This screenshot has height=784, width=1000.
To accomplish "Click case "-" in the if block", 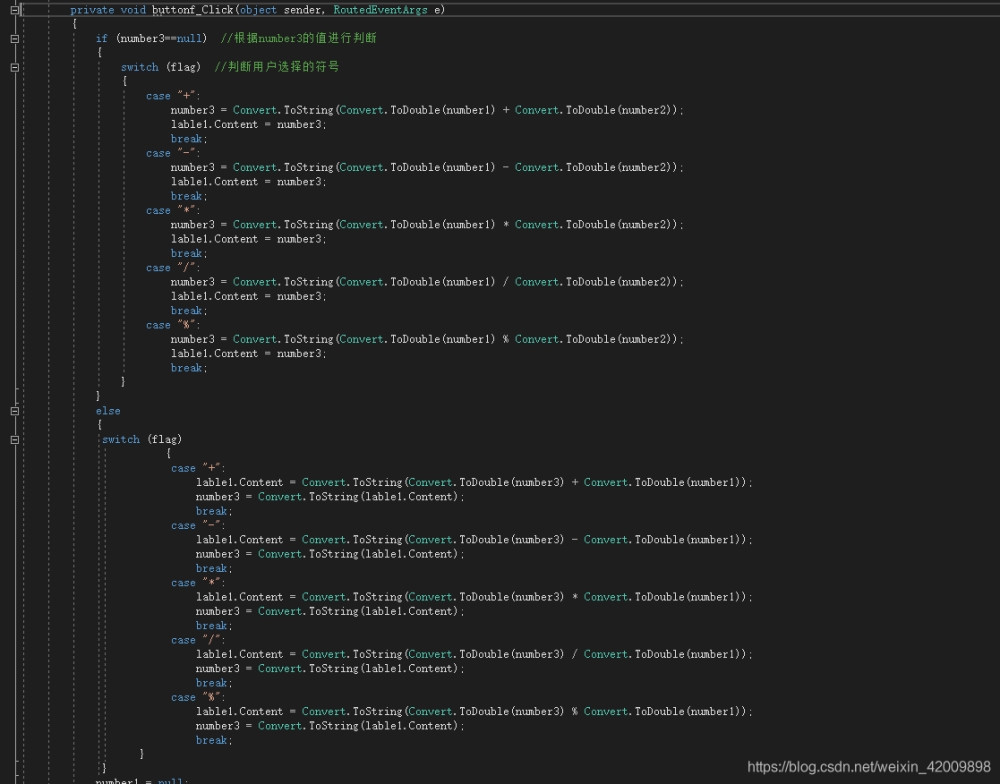I will [x=173, y=153].
